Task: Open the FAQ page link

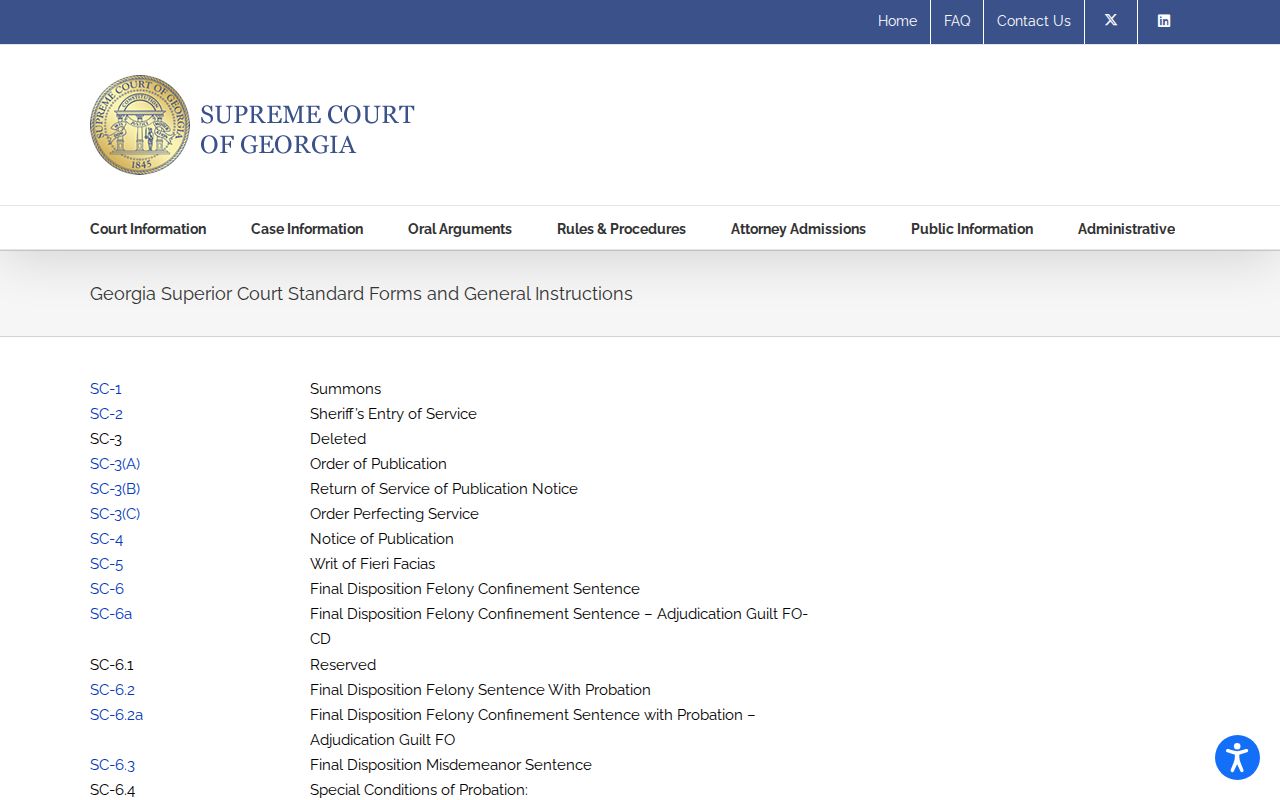Action: (x=957, y=21)
